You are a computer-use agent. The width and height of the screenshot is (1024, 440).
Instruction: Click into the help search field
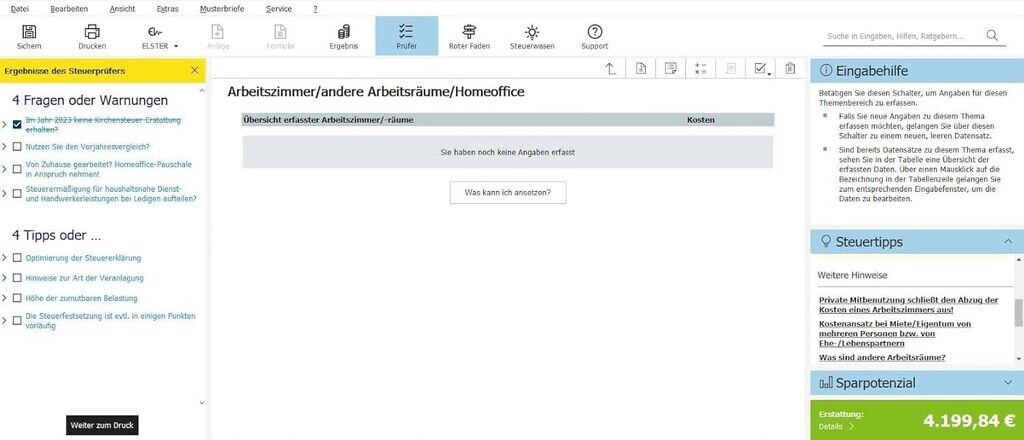click(901, 36)
